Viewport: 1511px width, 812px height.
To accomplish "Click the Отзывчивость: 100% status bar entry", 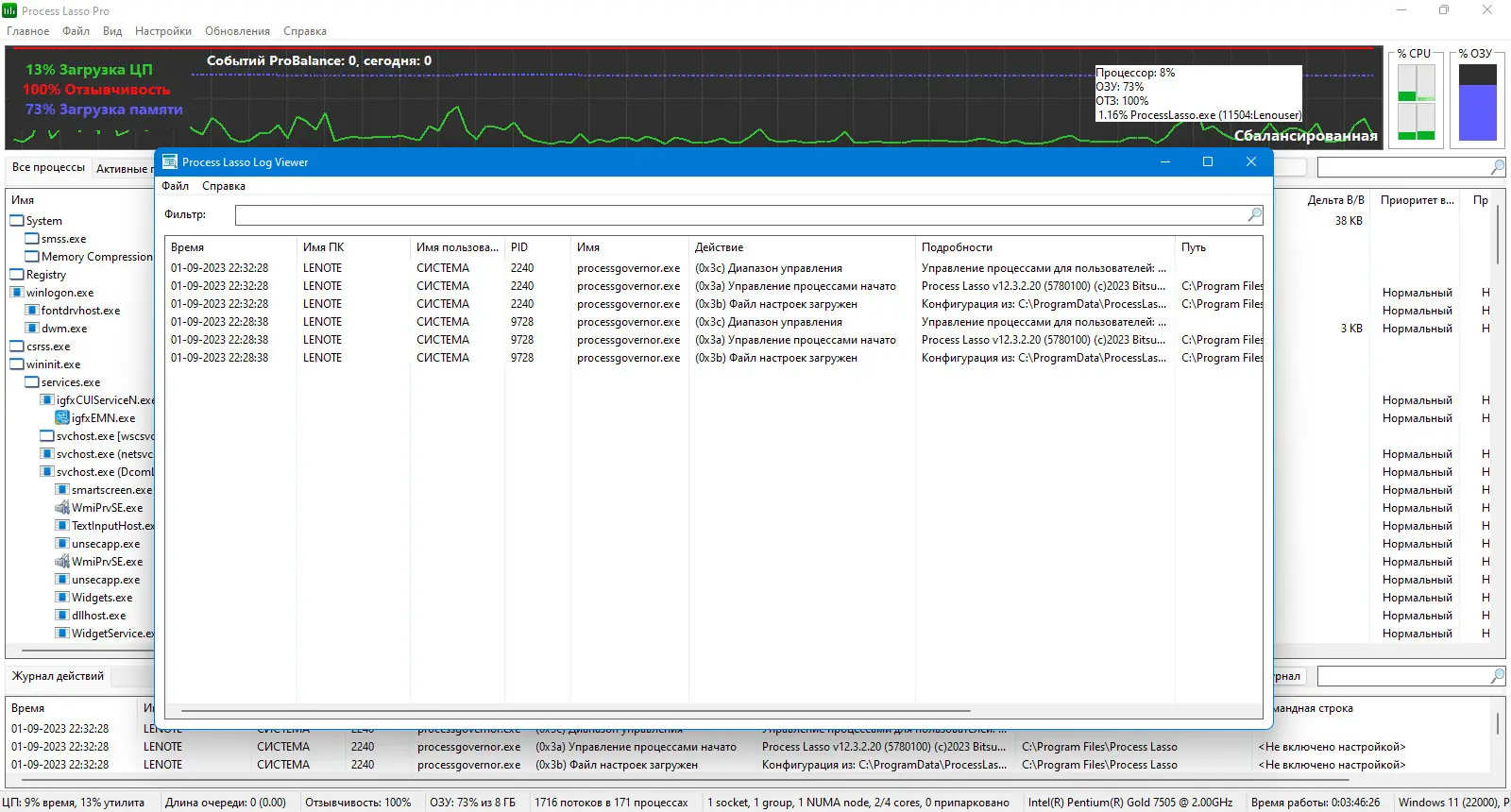I will [358, 803].
